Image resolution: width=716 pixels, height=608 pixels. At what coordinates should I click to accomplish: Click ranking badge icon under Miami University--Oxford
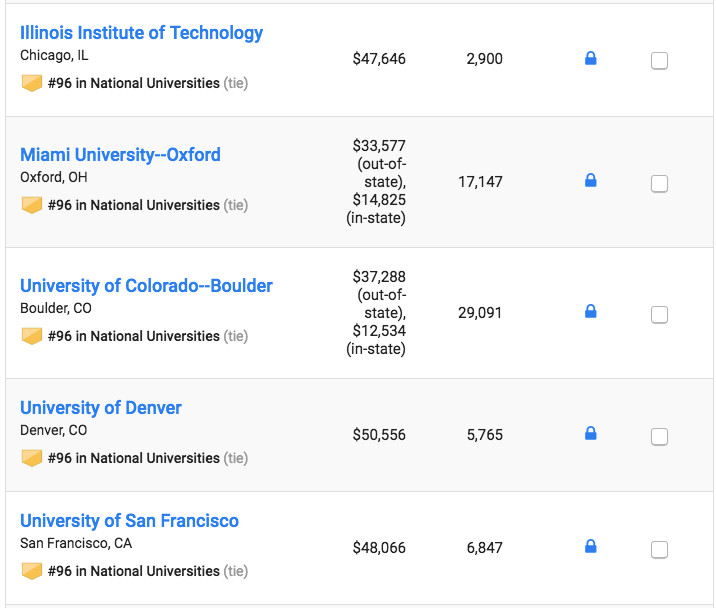pos(32,205)
